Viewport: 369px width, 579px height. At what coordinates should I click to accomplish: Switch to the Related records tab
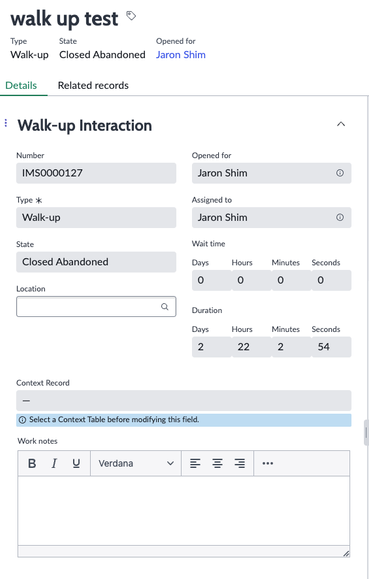(x=93, y=85)
